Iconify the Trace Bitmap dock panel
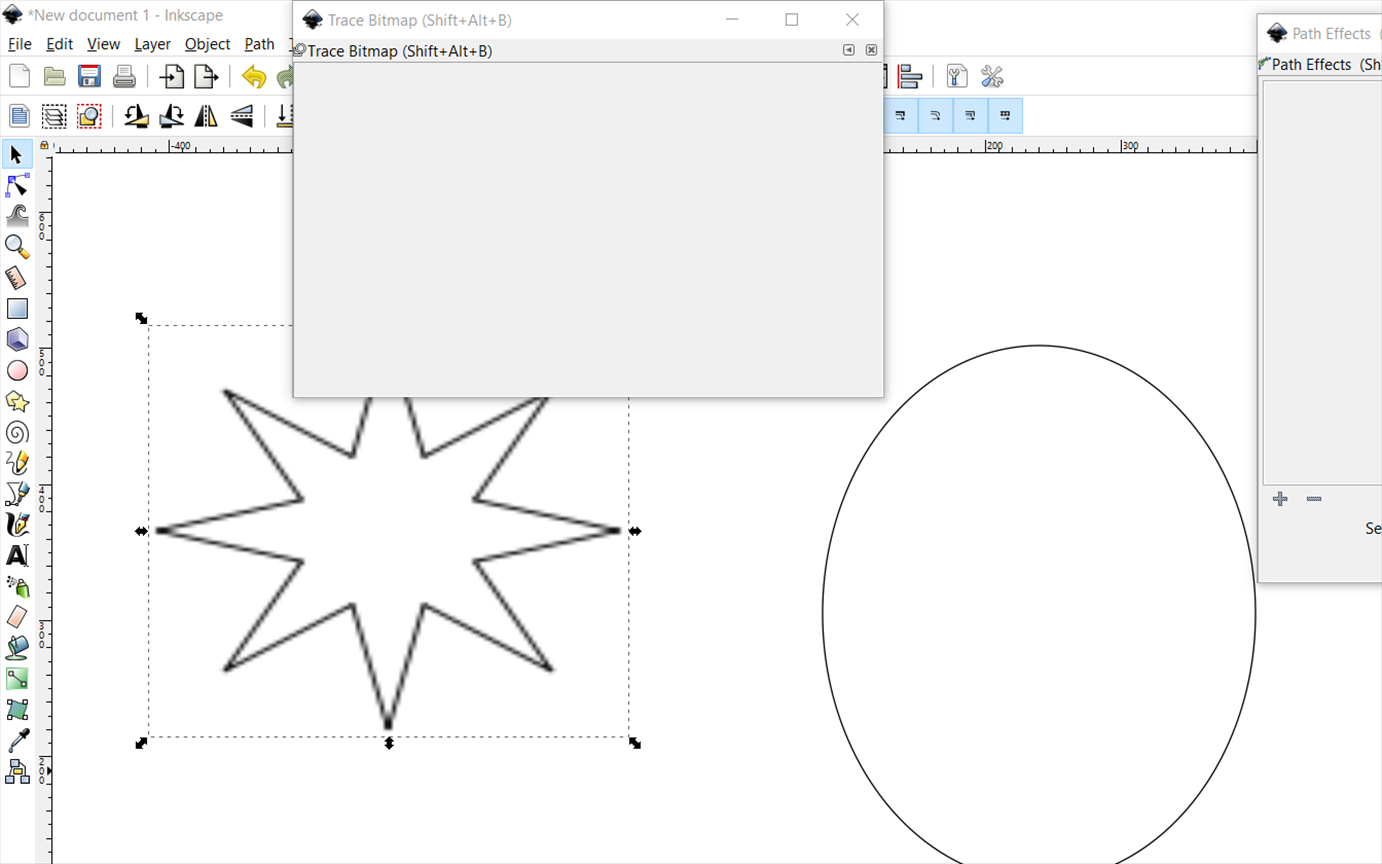The image size is (1382, 864). [849, 50]
